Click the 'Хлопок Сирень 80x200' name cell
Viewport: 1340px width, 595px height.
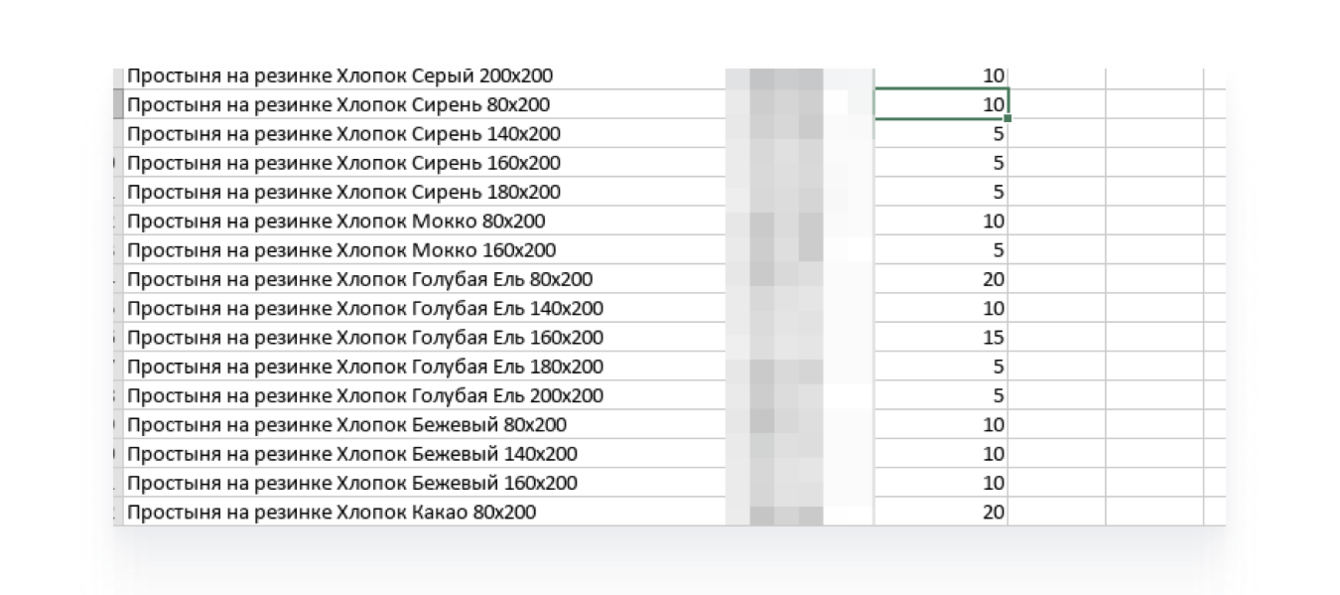coord(338,105)
